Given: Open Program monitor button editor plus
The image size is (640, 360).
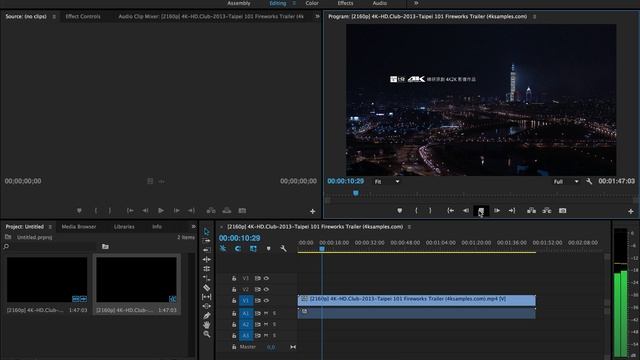Looking at the screenshot, I should [631, 211].
